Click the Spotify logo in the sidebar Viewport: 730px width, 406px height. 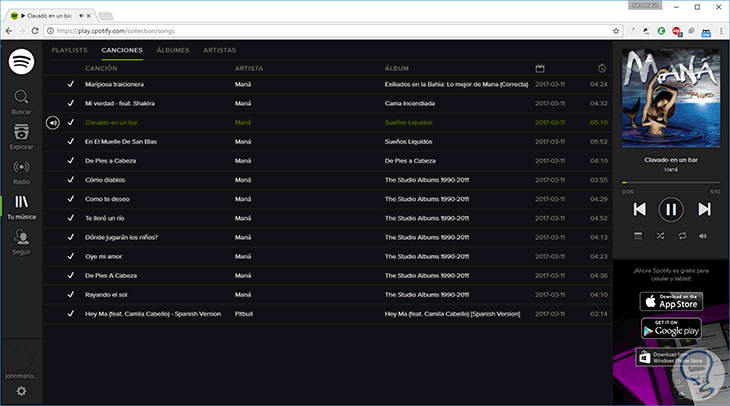21,61
